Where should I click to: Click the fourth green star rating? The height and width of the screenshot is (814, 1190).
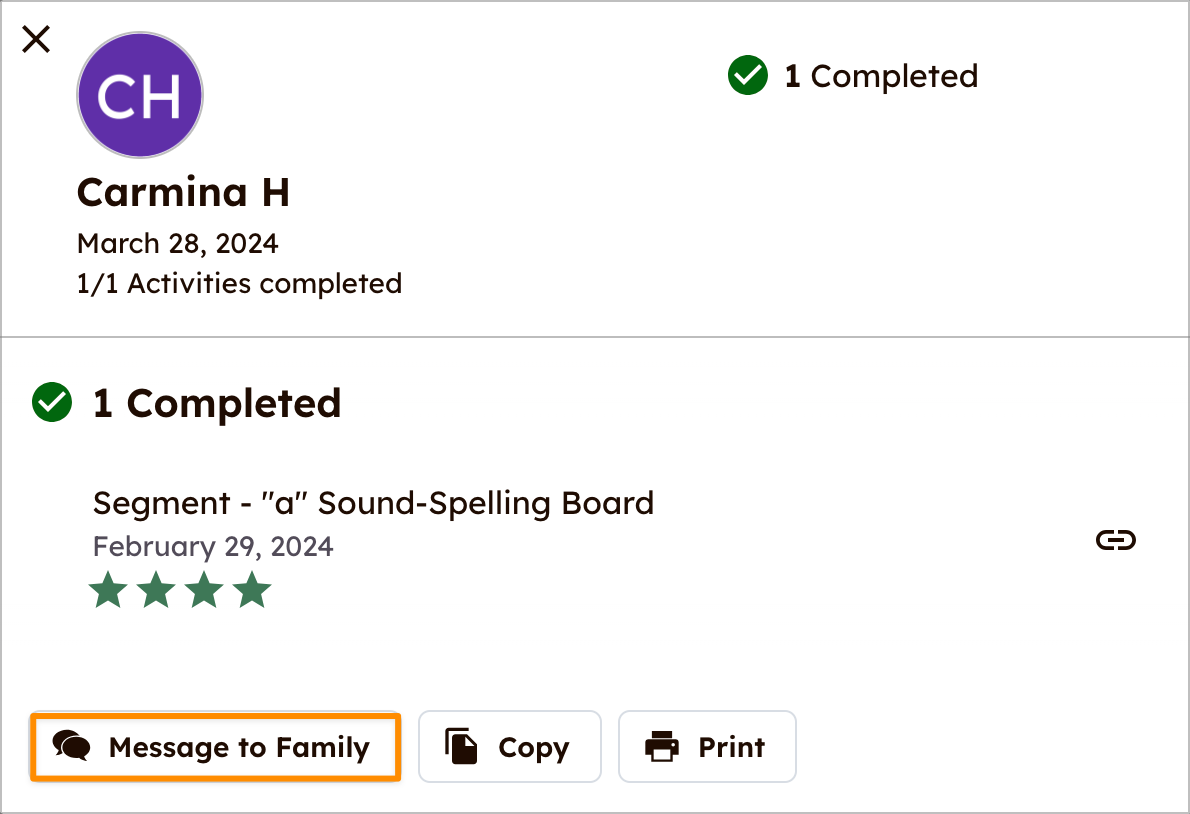click(252, 590)
